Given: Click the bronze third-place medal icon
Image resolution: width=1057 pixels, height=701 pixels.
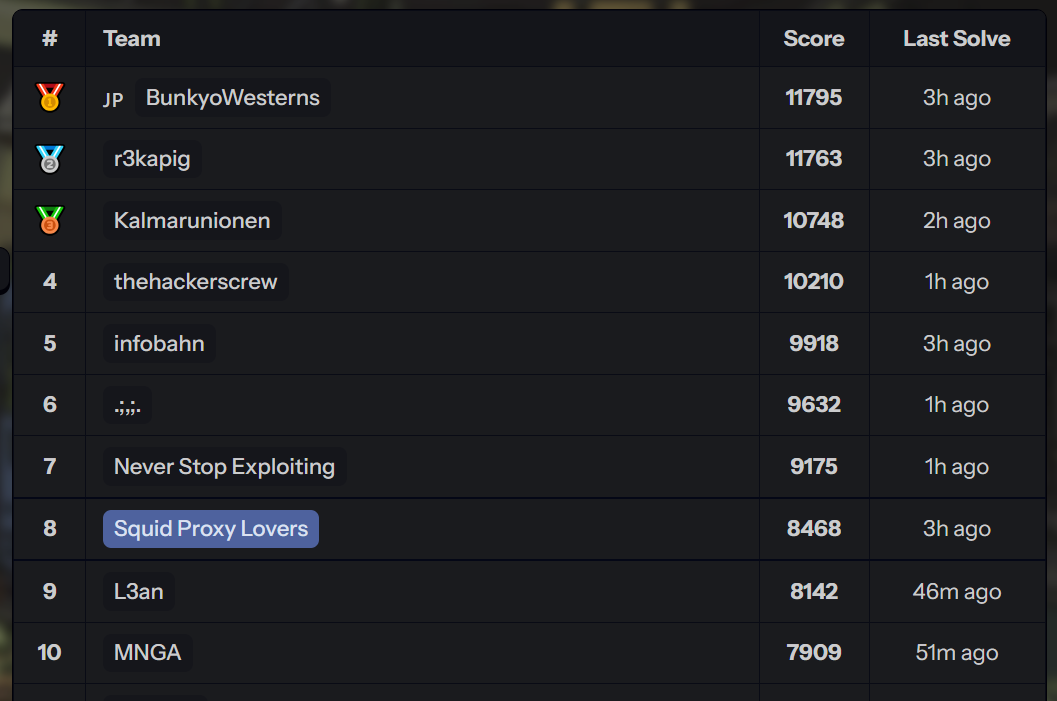Looking at the screenshot, I should pyautogui.click(x=49, y=220).
